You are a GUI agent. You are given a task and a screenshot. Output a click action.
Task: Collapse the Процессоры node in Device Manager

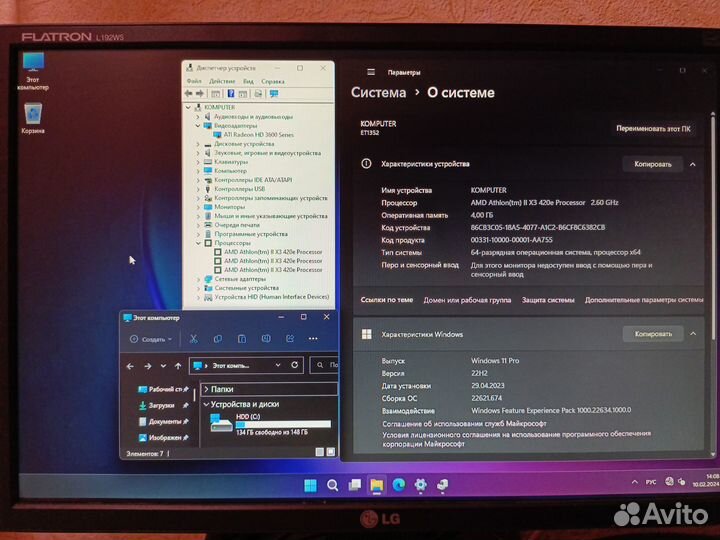(x=198, y=242)
